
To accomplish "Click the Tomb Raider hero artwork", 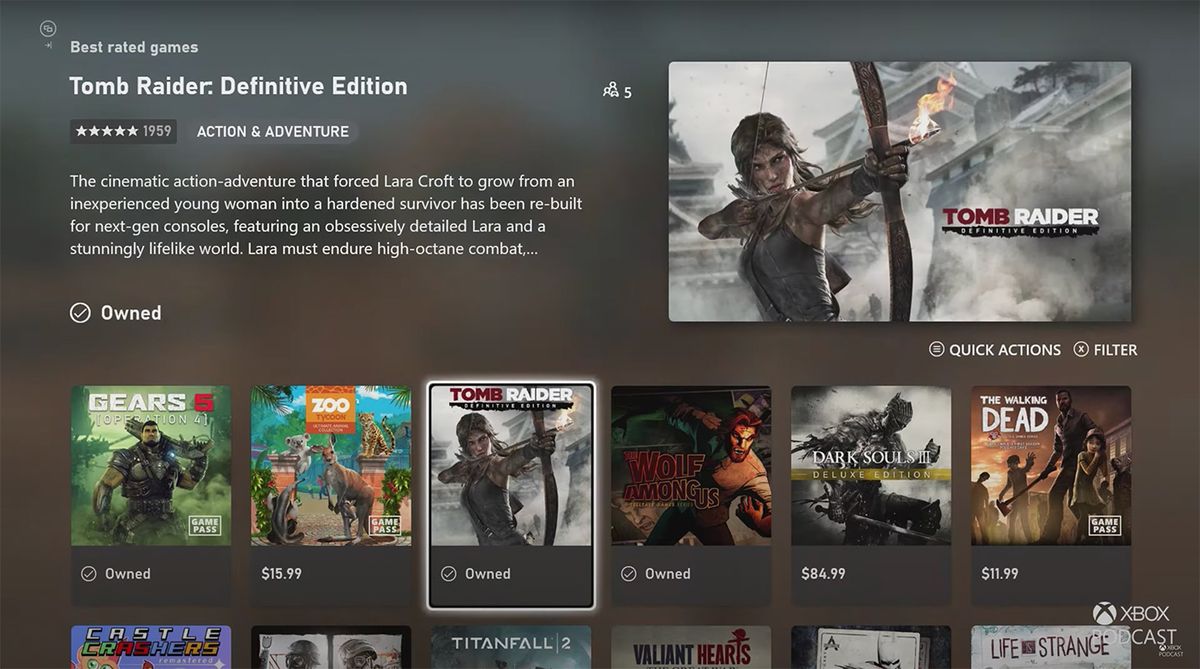I will coord(898,192).
